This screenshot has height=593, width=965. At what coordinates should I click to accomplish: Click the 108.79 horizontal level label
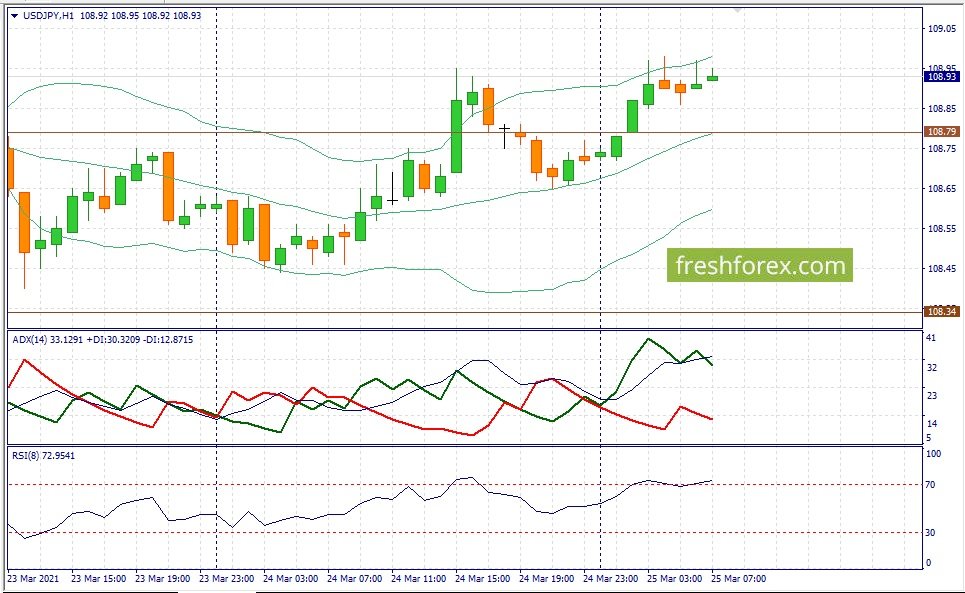942,132
